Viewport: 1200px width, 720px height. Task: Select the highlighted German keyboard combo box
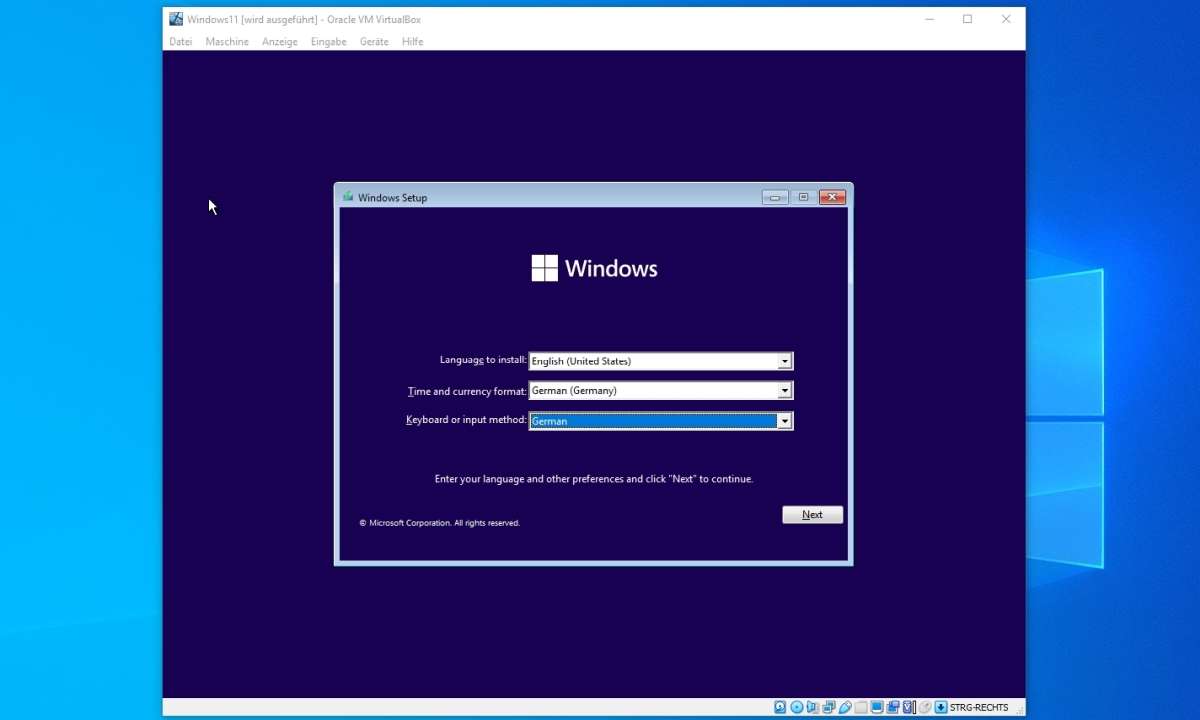[x=661, y=421]
